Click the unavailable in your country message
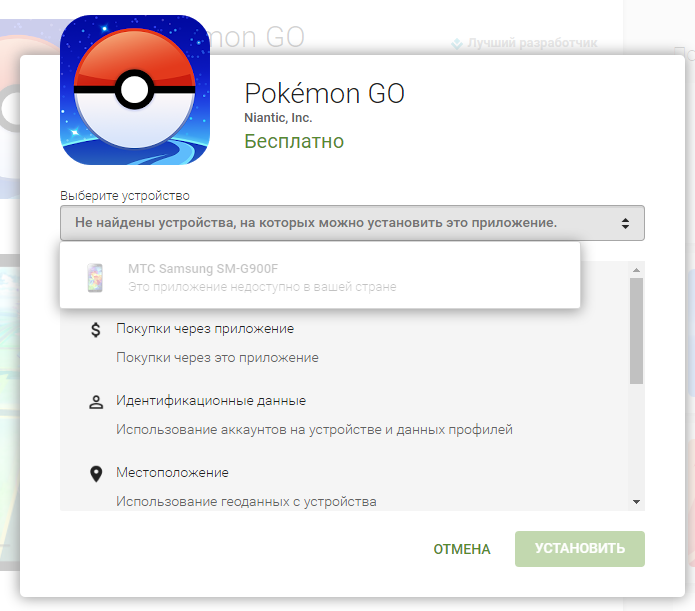695x611 pixels. [262, 287]
